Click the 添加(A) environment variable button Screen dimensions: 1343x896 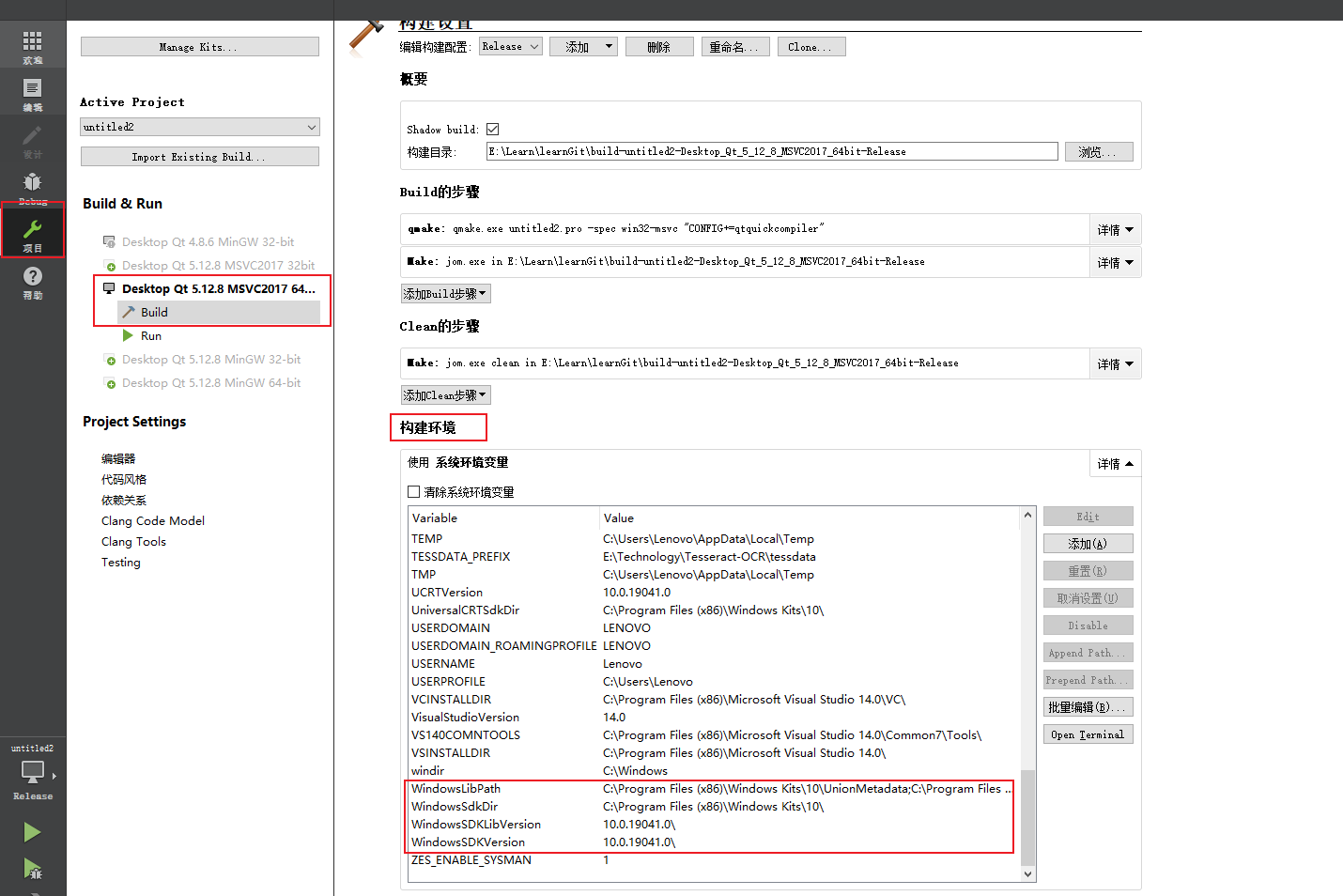1088,544
